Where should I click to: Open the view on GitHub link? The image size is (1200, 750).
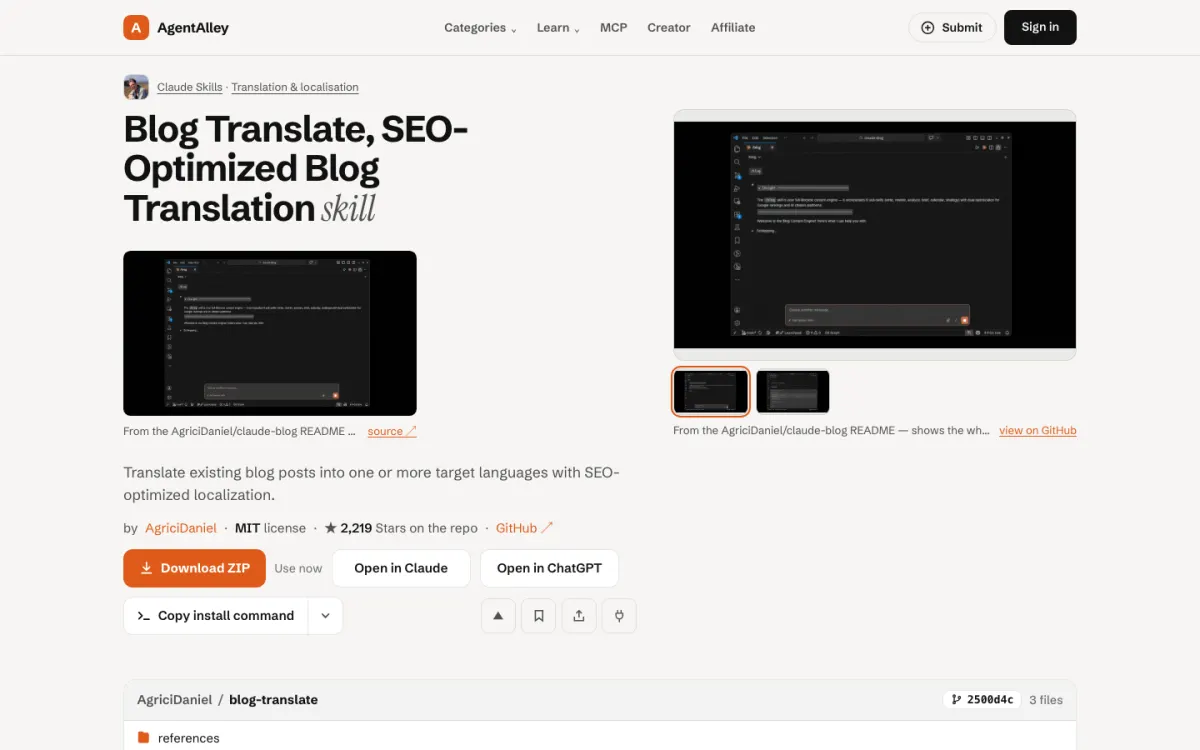(1038, 431)
